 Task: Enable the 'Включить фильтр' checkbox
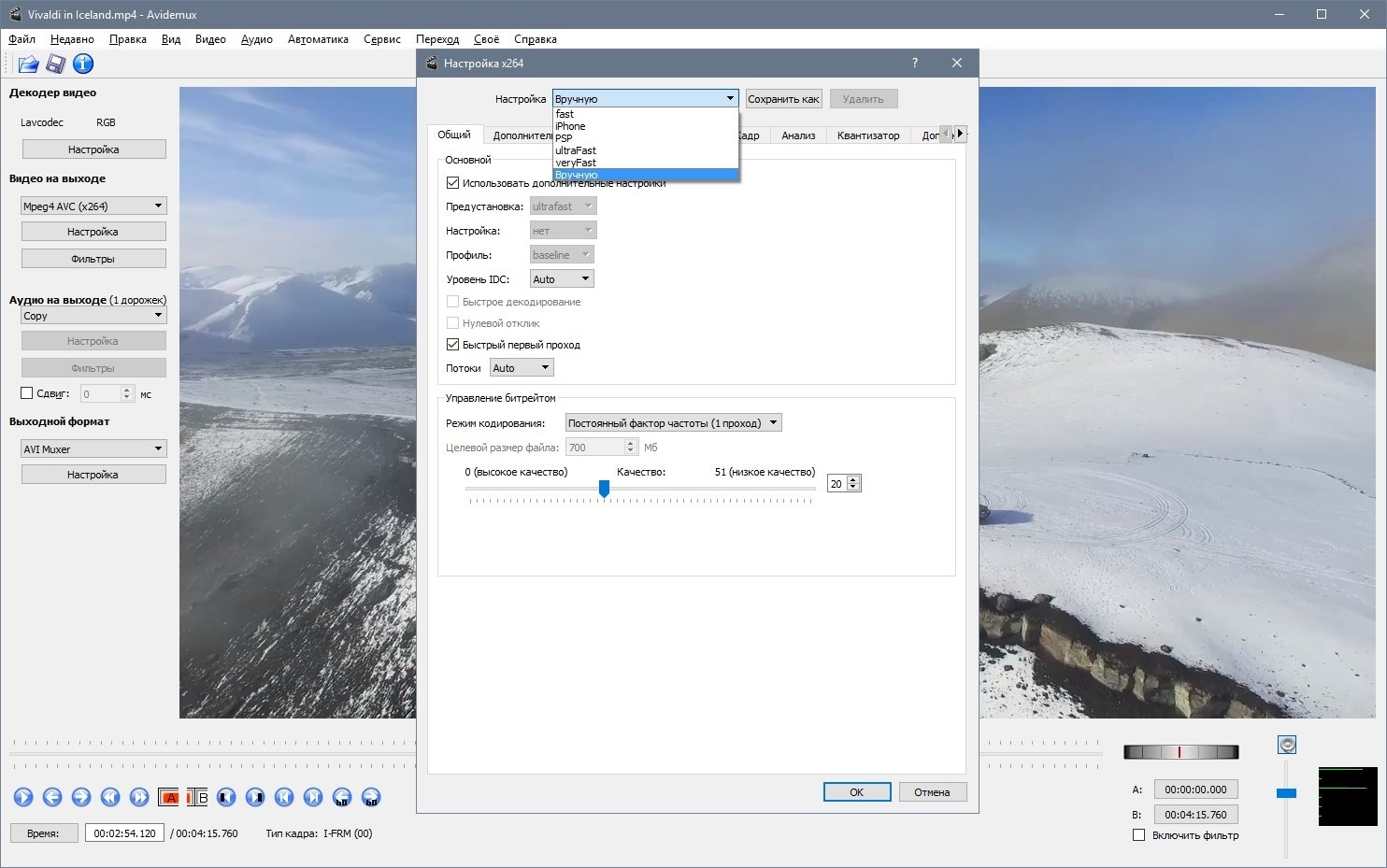1138,835
